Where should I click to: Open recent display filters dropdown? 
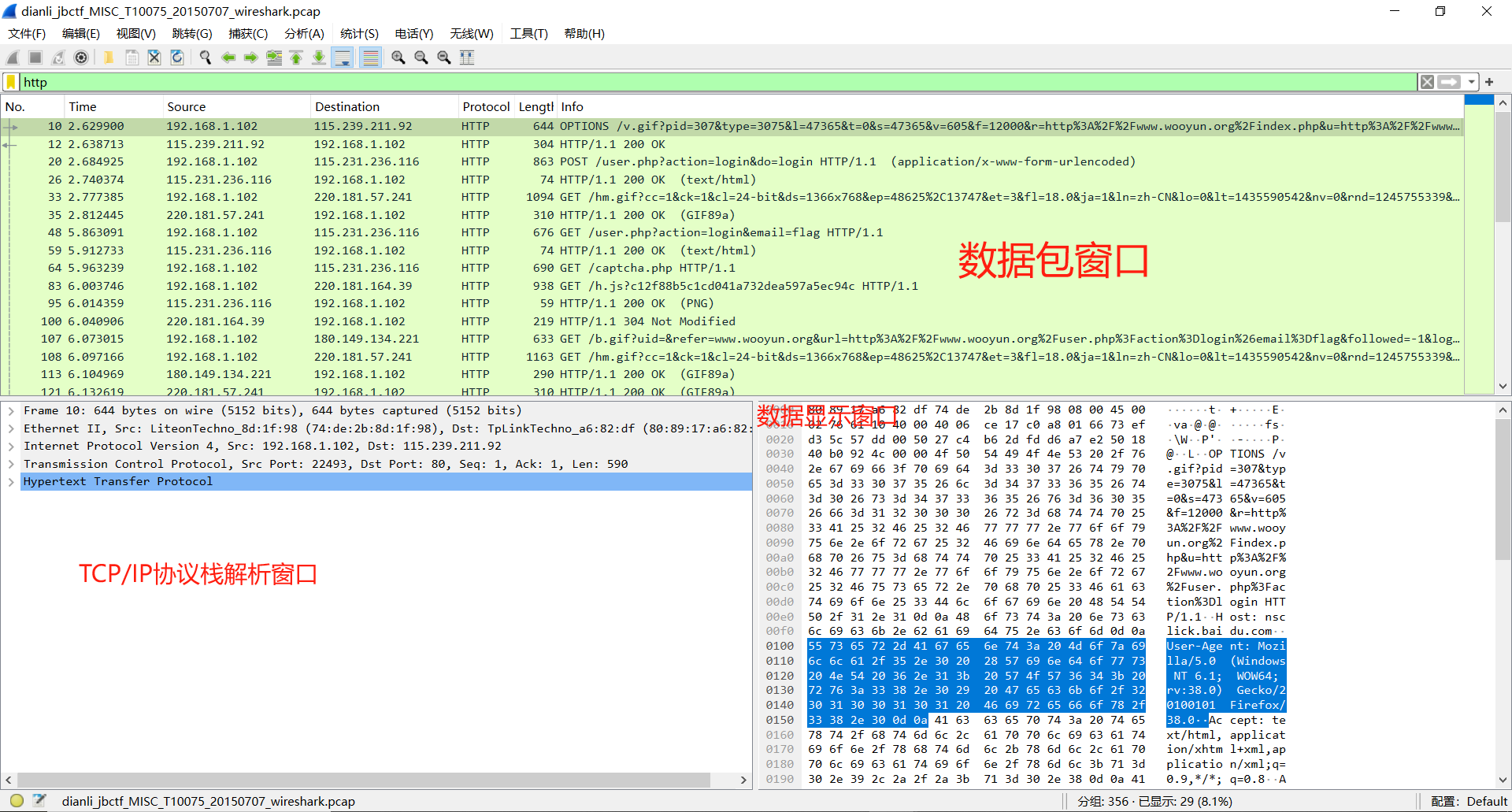click(1471, 82)
